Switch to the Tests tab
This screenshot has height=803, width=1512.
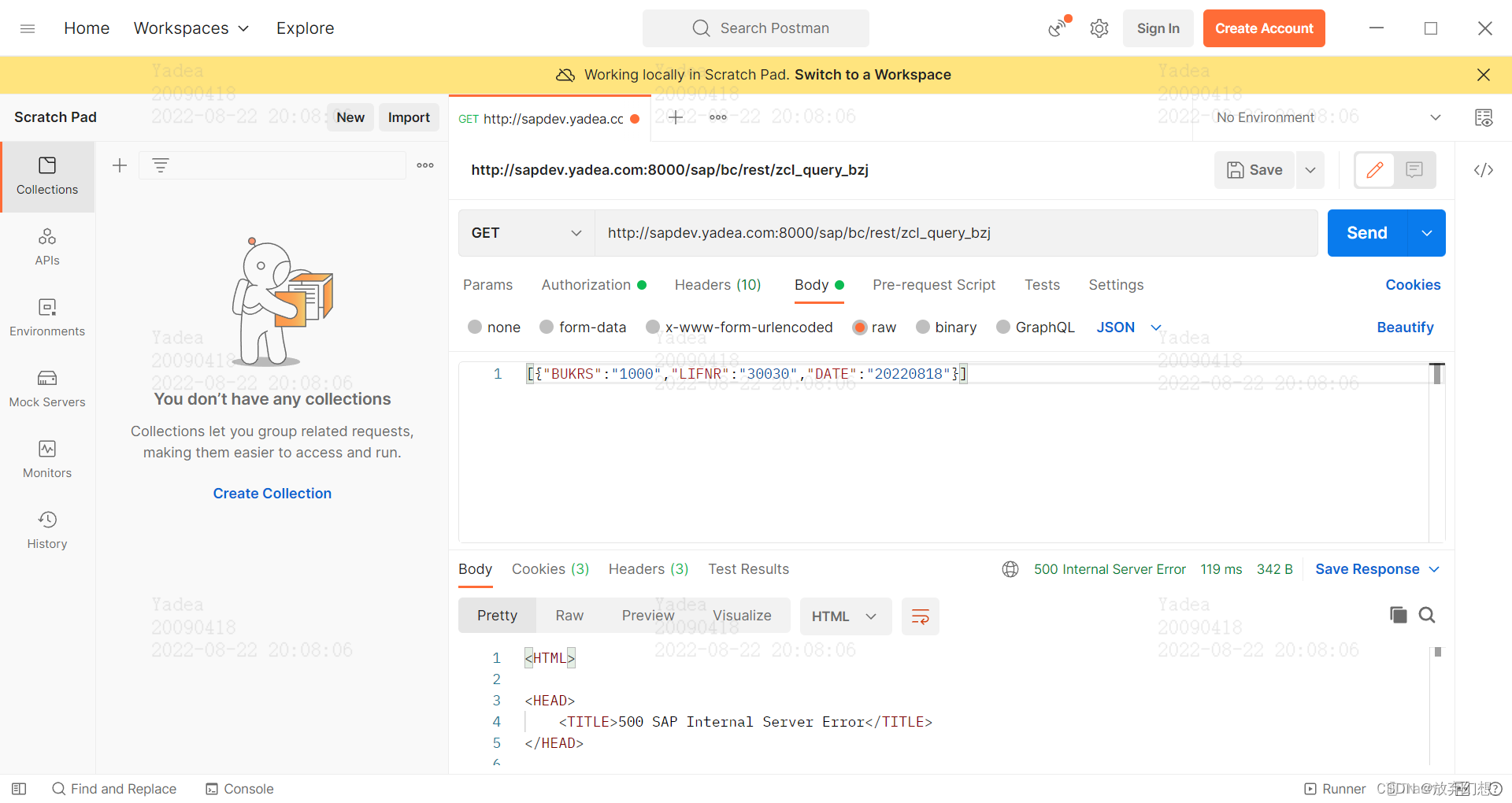click(x=1042, y=285)
